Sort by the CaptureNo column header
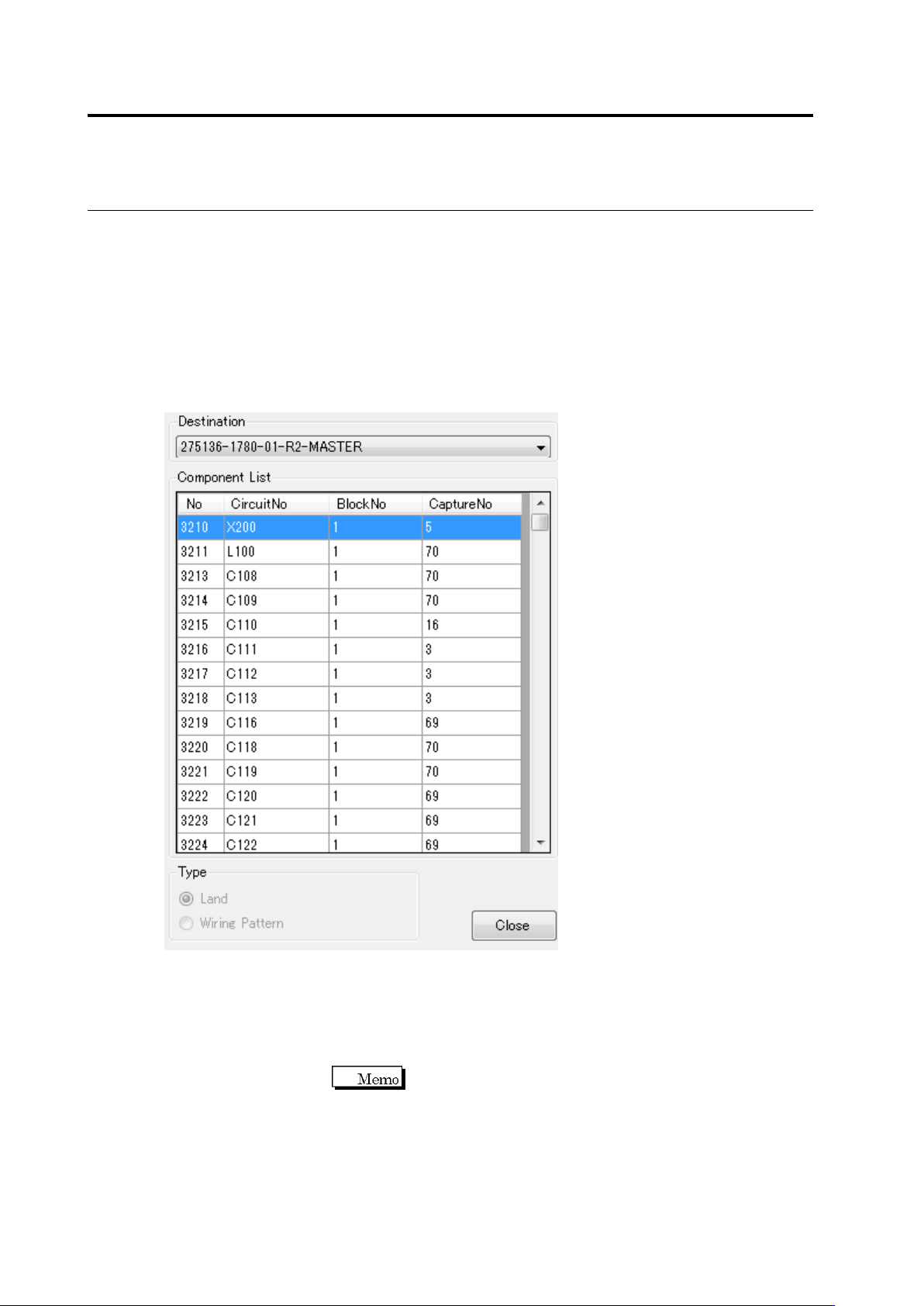 472,504
